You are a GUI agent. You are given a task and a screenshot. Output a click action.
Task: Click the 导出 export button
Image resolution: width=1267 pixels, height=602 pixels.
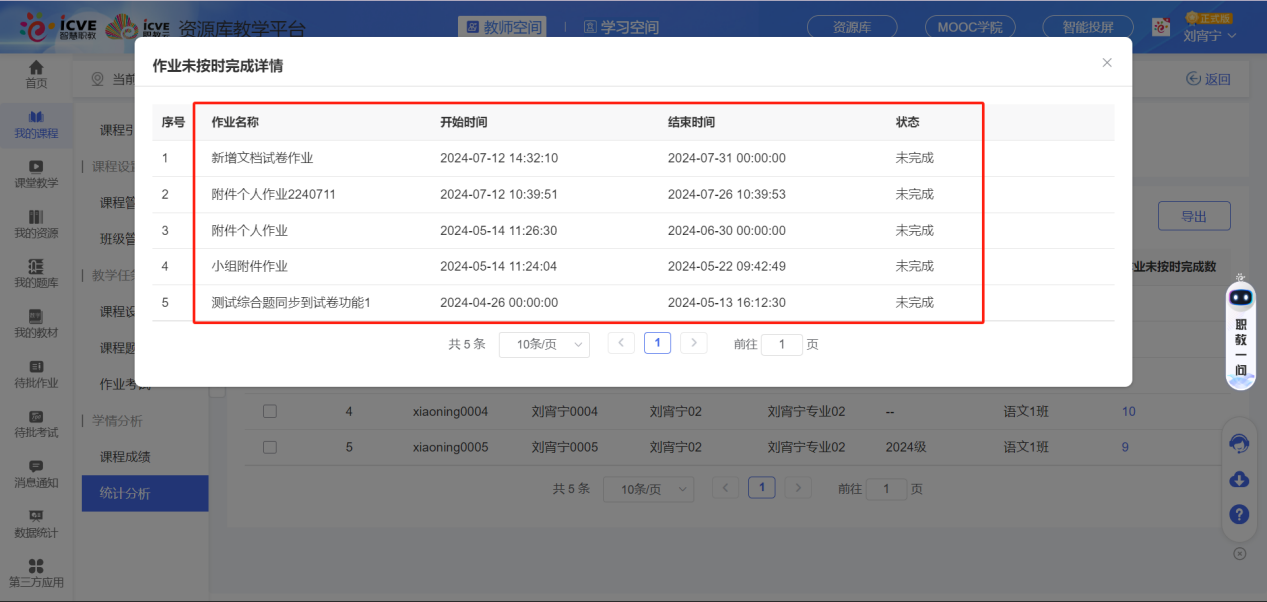[x=1194, y=215]
